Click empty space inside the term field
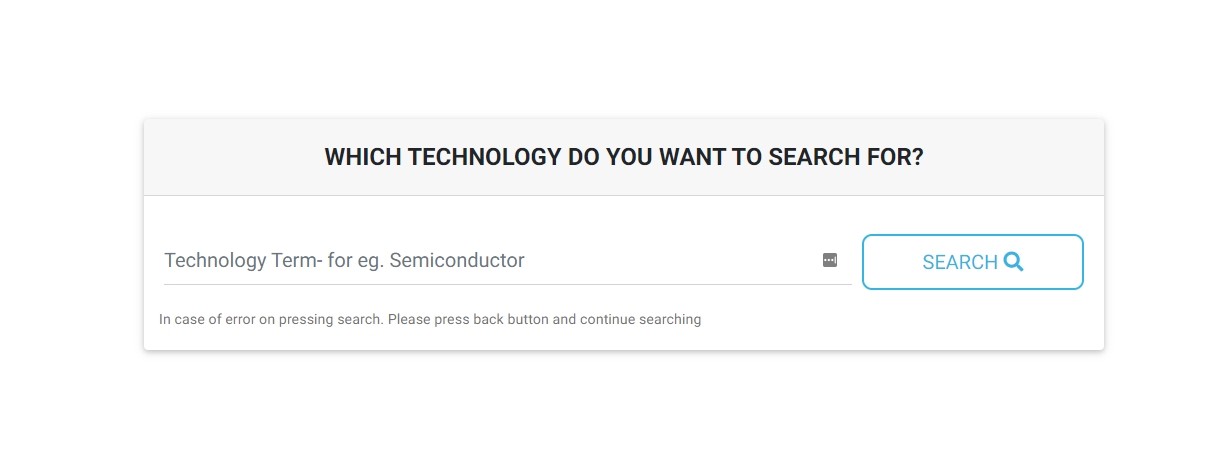Image resolution: width=1231 pixels, height=454 pixels. [x=670, y=260]
